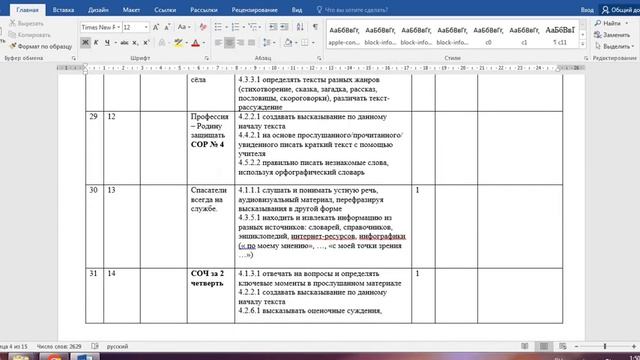Open Заменить replace dialog
640x360 pixels.
coord(612,35)
